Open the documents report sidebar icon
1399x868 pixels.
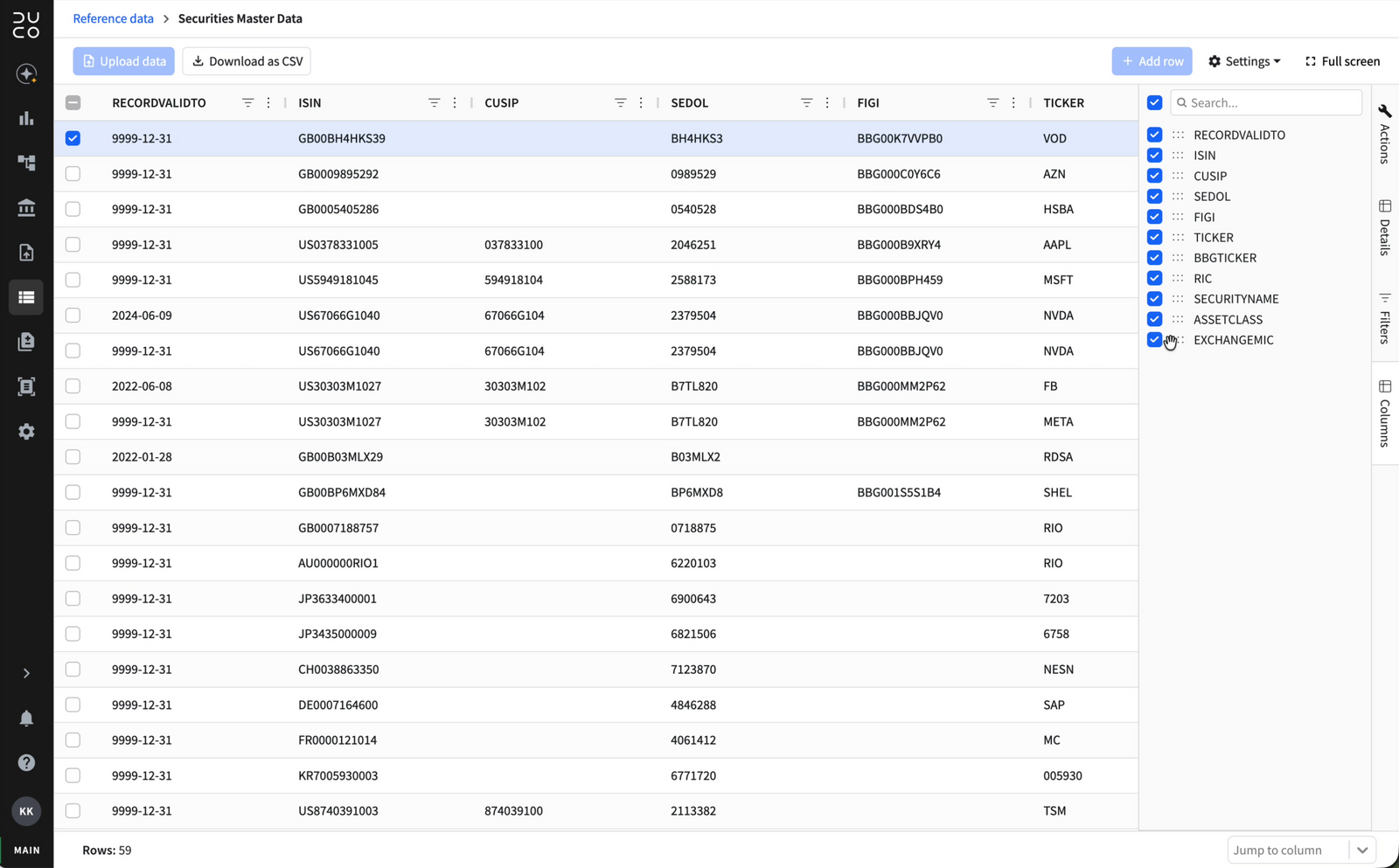click(x=26, y=342)
